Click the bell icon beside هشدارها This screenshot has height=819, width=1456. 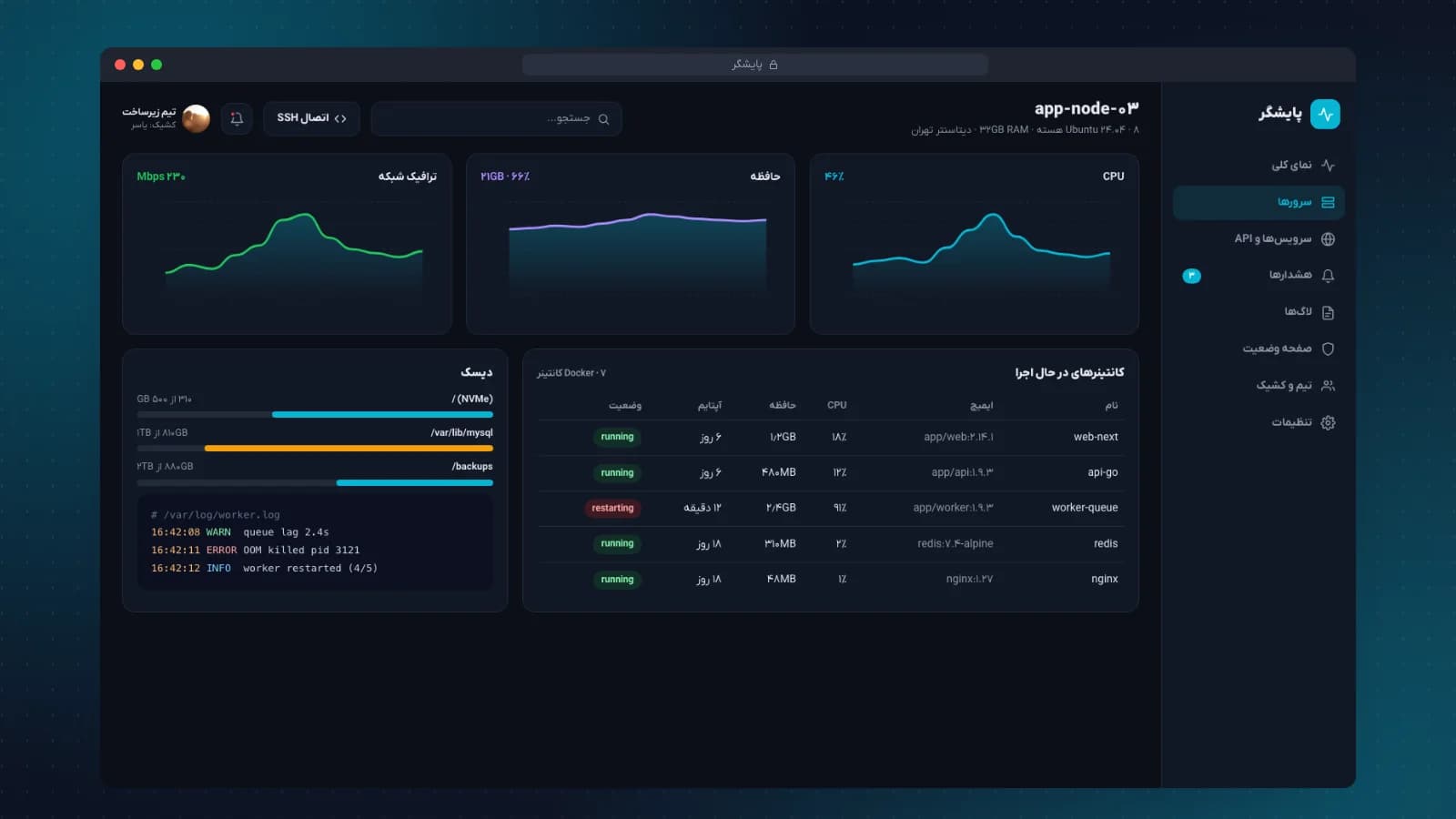1328,276
